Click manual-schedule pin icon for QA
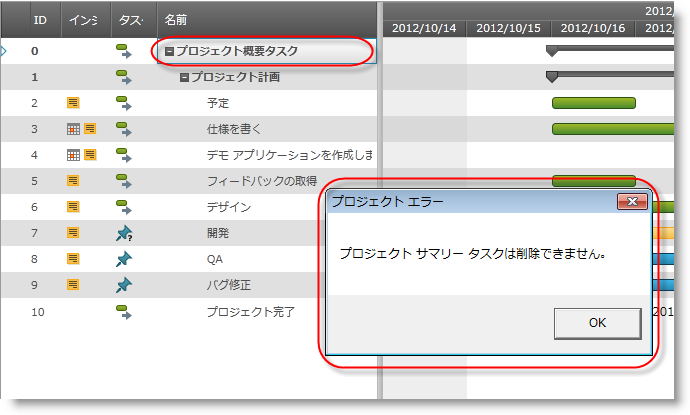690x415 pixels. [x=124, y=259]
